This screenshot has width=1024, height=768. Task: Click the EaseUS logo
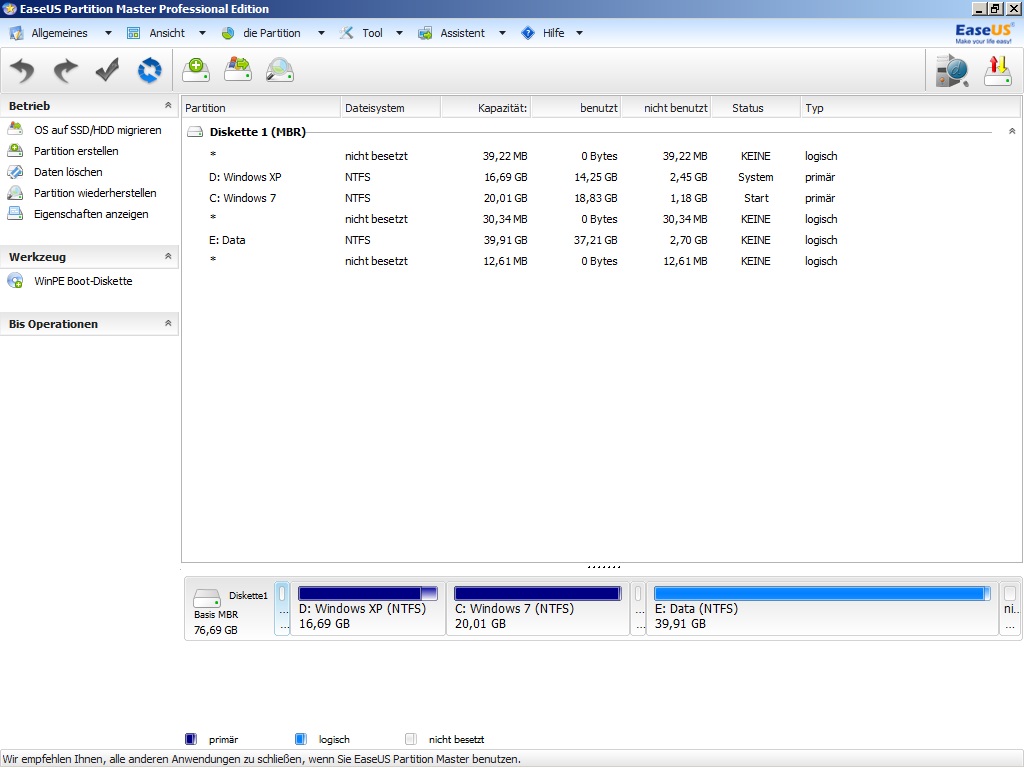point(984,33)
